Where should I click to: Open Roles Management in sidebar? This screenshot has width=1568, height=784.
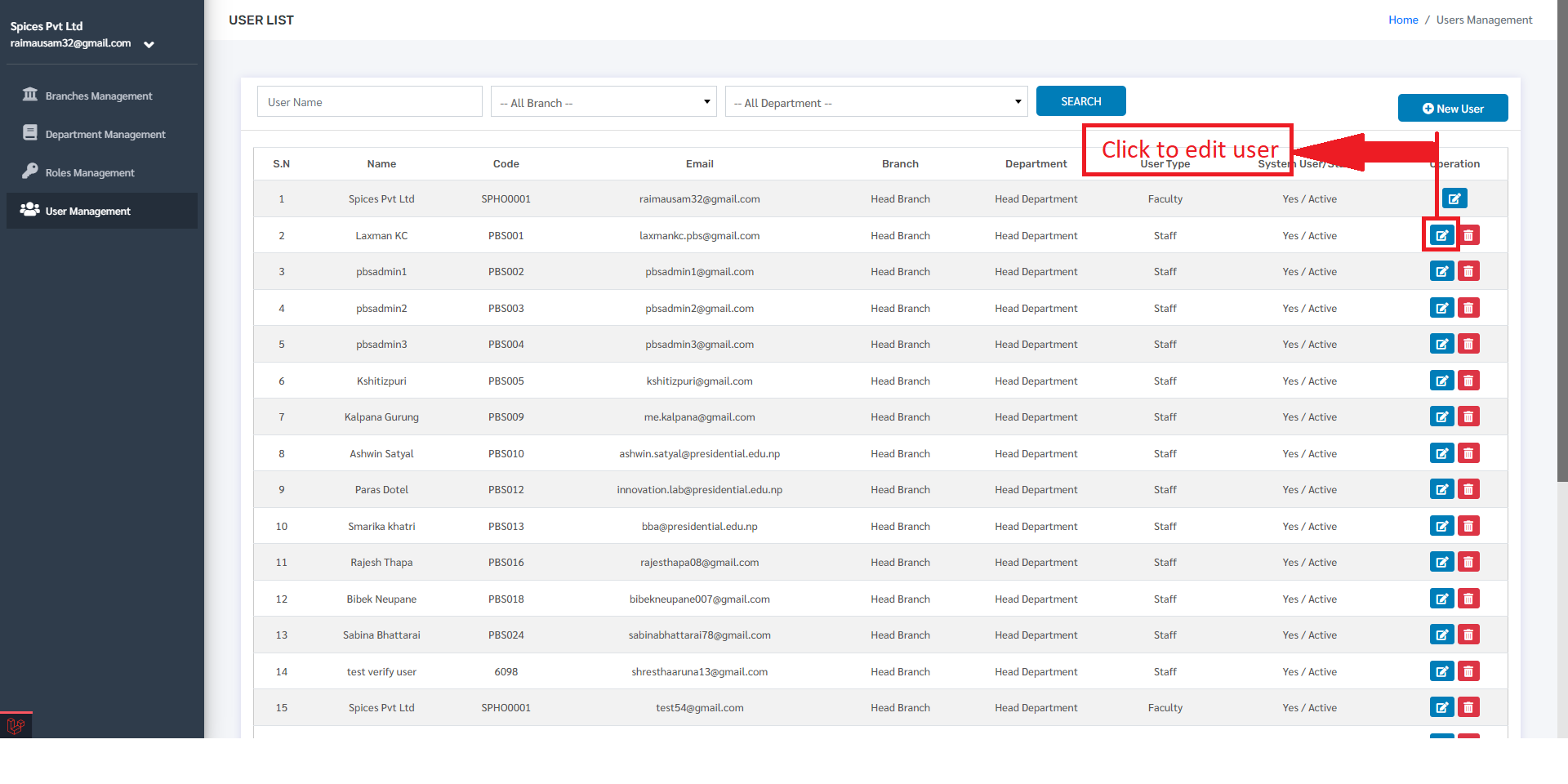(102, 172)
